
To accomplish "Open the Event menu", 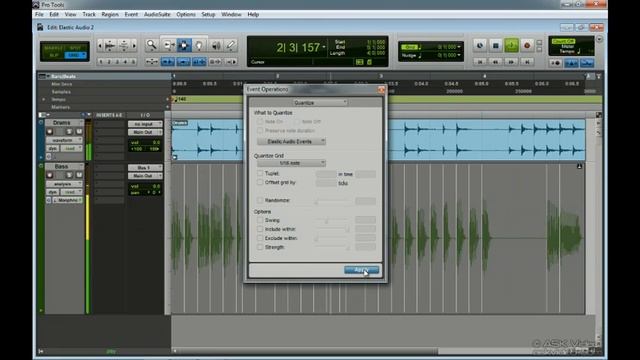I will (x=131, y=14).
